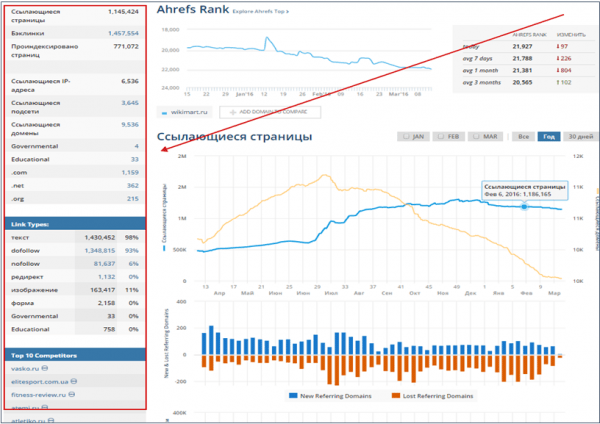Viewport: 600px width, 424px height.
Task: Click the форма link type value 2,158
Action: click(x=106, y=303)
